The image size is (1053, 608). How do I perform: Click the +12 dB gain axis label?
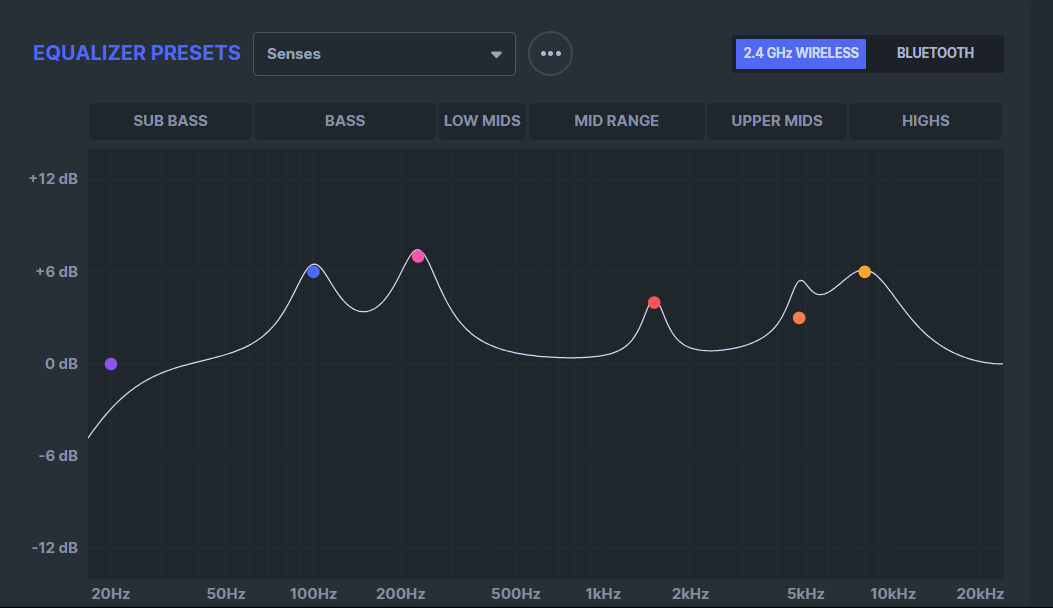click(53, 179)
